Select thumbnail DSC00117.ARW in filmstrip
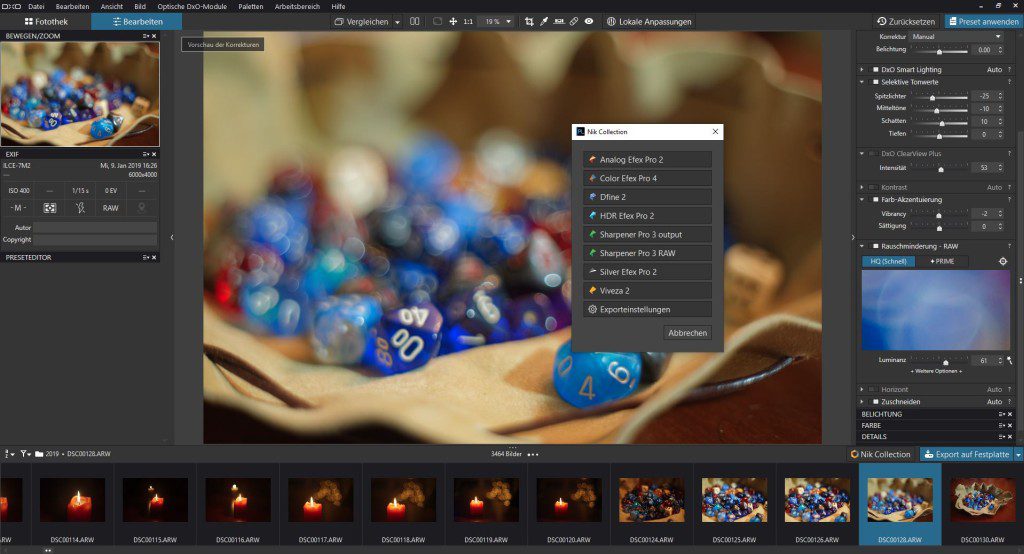1024x554 pixels. [321, 506]
